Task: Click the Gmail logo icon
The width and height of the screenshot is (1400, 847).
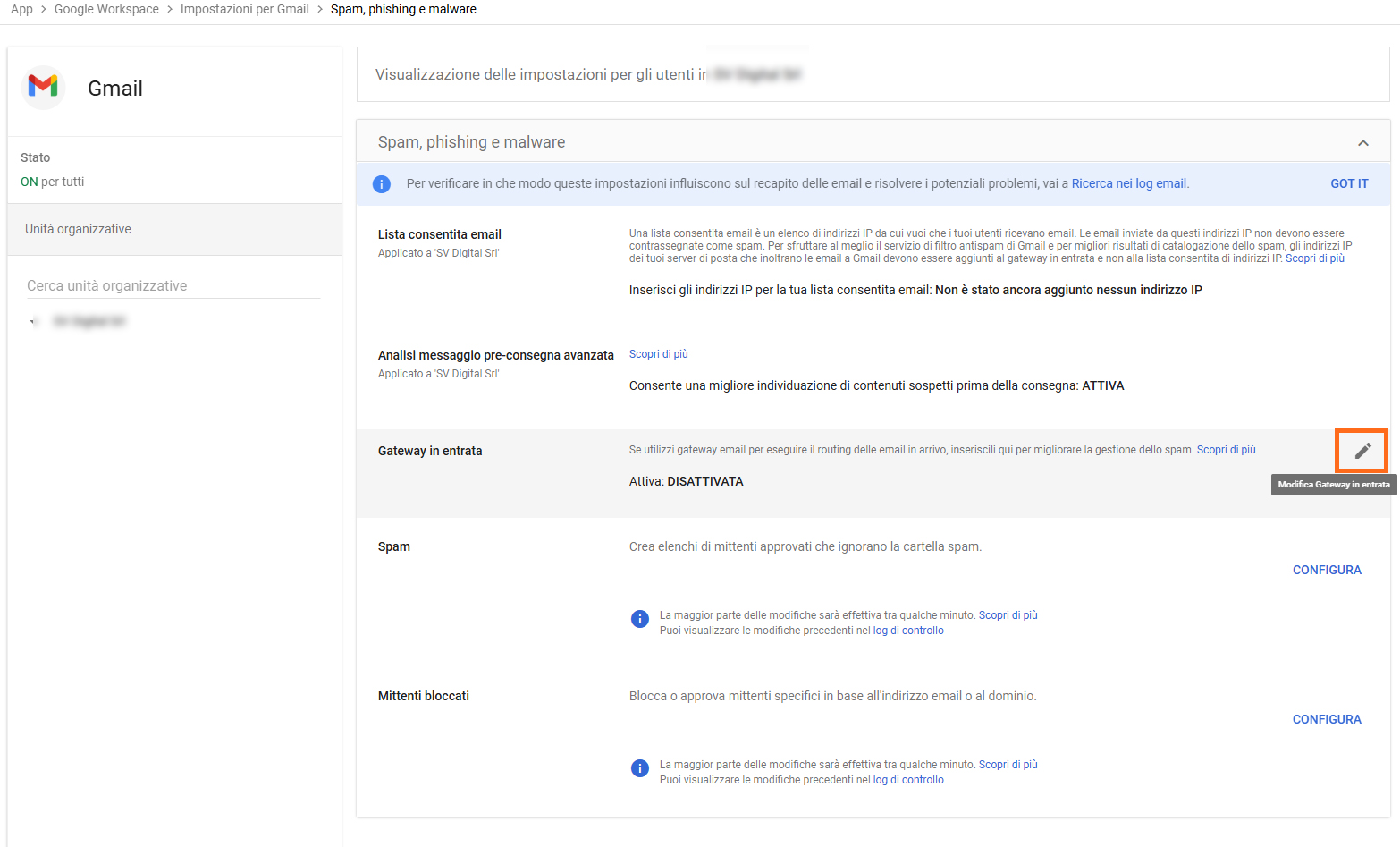Action: (x=43, y=88)
